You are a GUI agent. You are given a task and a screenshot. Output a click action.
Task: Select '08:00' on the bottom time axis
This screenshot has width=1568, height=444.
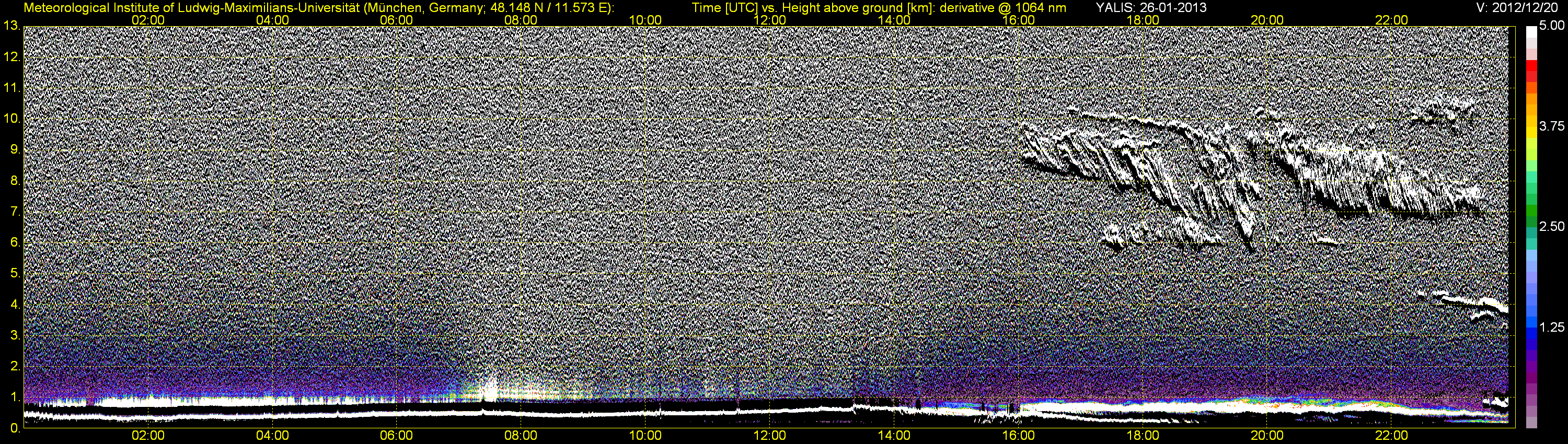click(x=521, y=436)
